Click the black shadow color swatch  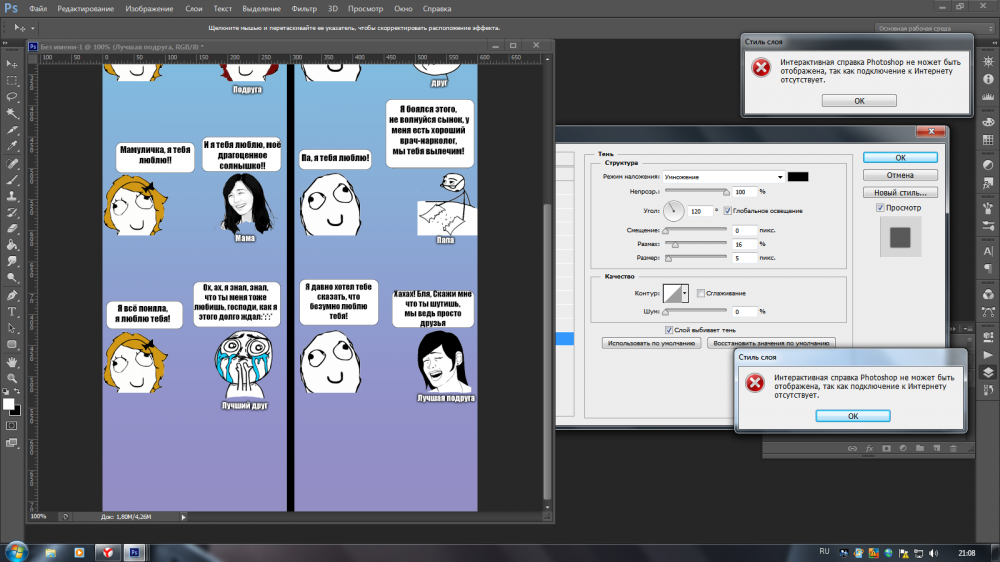coord(798,177)
